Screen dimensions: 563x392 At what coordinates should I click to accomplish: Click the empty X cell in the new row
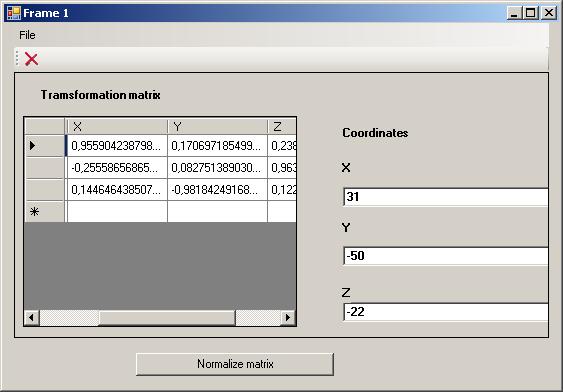click(117, 212)
